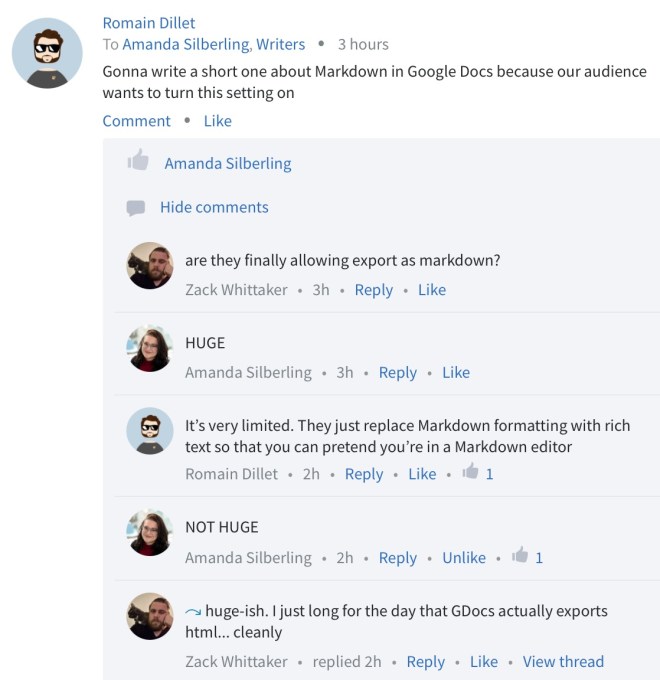Viewport: 660px width, 680px height.
Task: Open Romain Dillet's profile from post header
Action: point(149,22)
